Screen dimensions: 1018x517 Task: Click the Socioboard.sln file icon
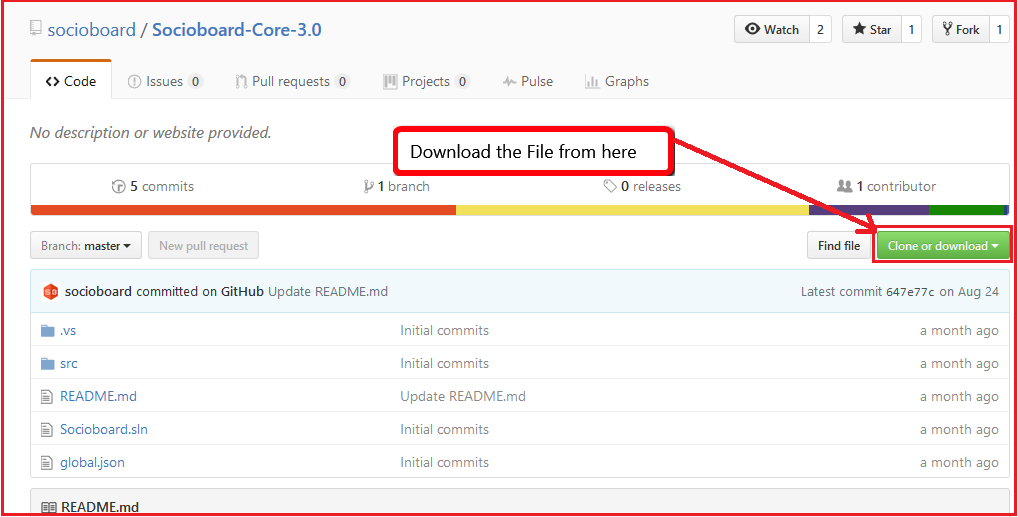47,430
